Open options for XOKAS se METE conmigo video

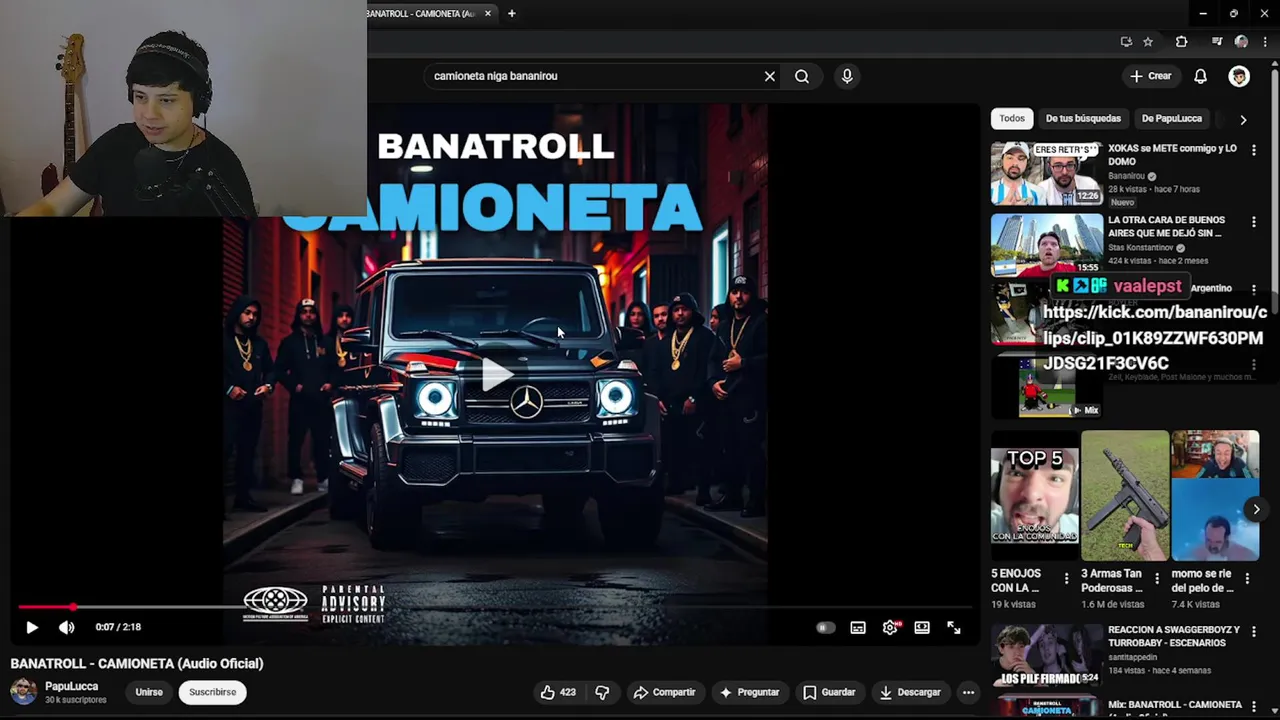tap(1254, 150)
